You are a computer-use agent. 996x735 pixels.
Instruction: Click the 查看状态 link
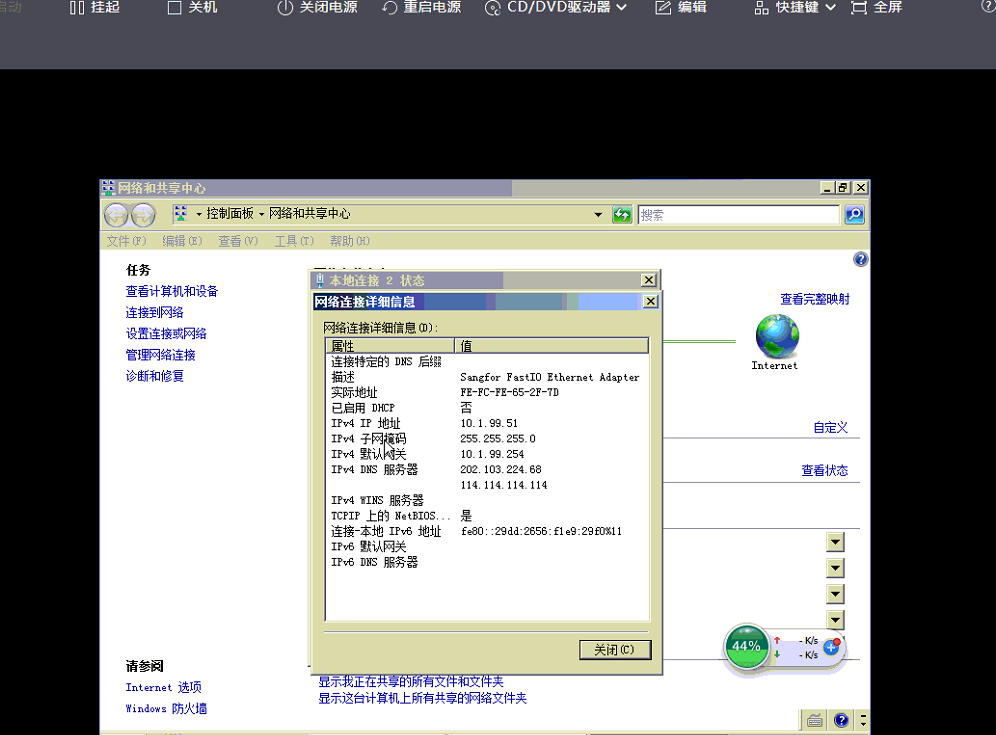(x=824, y=471)
